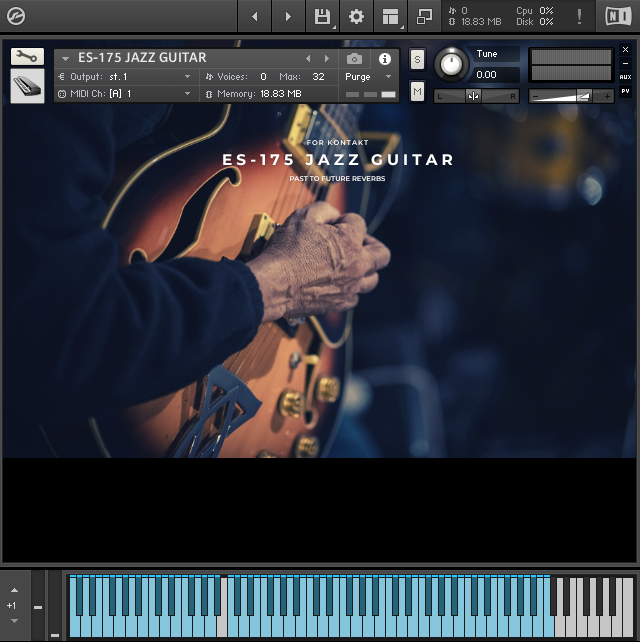This screenshot has width=640, height=642.
Task: Click the previous arrow in top toolbar
Action: pos(254,16)
